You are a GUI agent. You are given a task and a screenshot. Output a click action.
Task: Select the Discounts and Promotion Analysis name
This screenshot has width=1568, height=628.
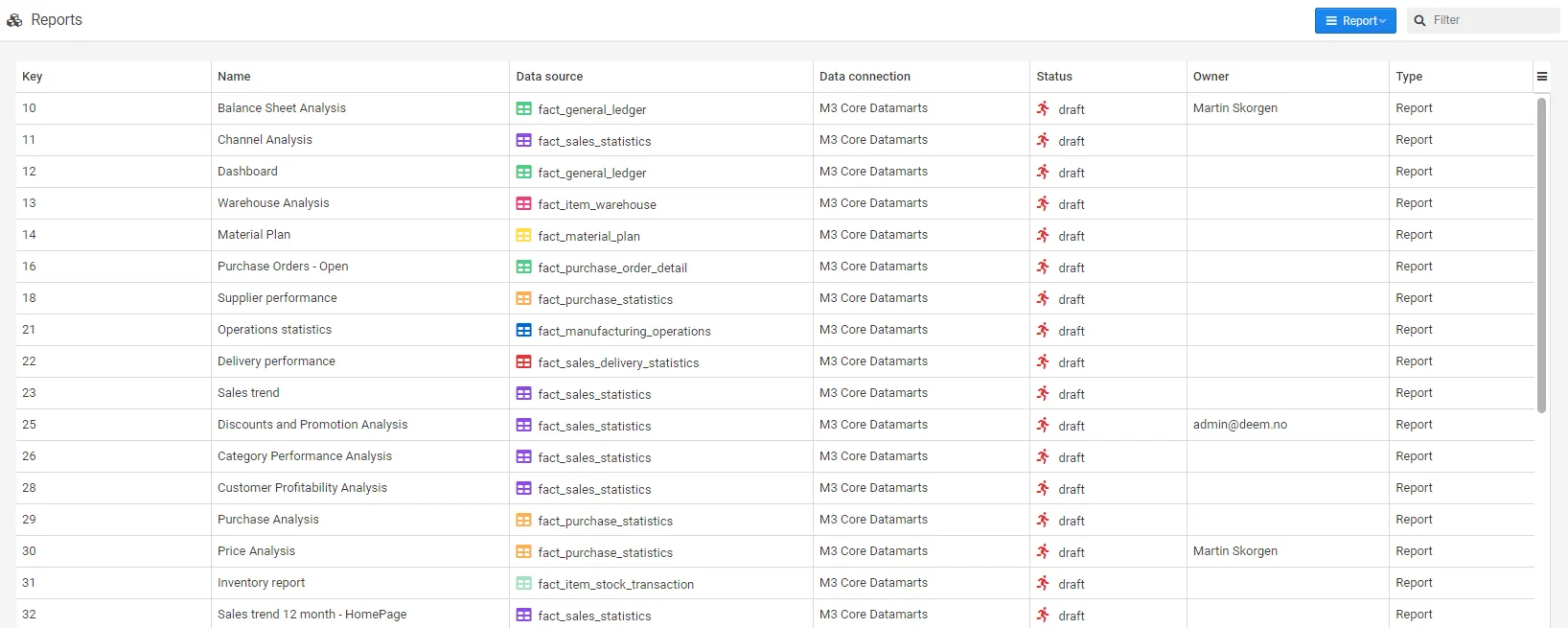click(312, 425)
